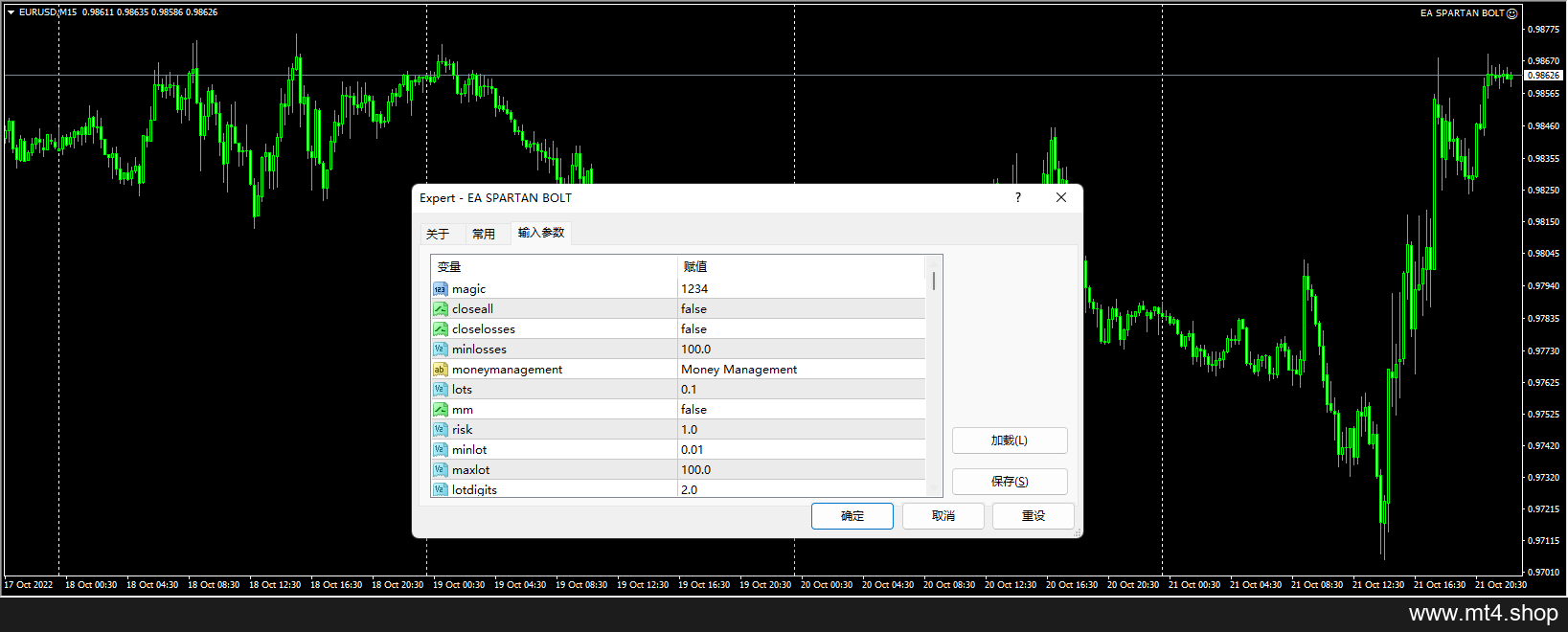
Task: Click the 取消 button
Action: coord(943,516)
